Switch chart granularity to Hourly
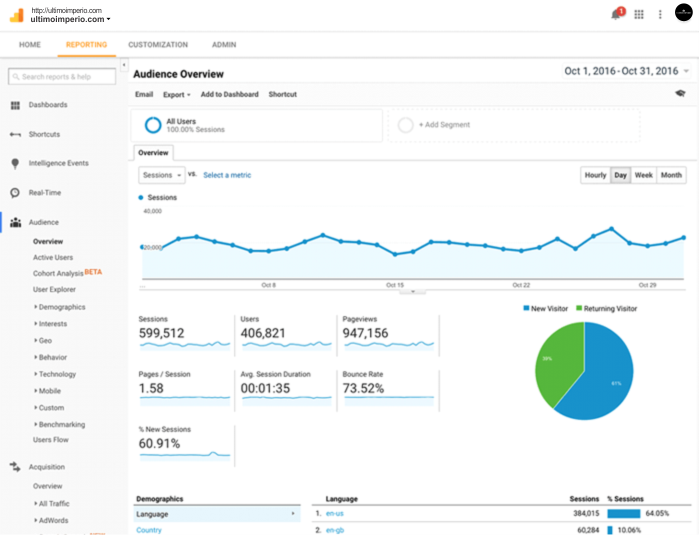The height and width of the screenshot is (535, 699). point(595,175)
